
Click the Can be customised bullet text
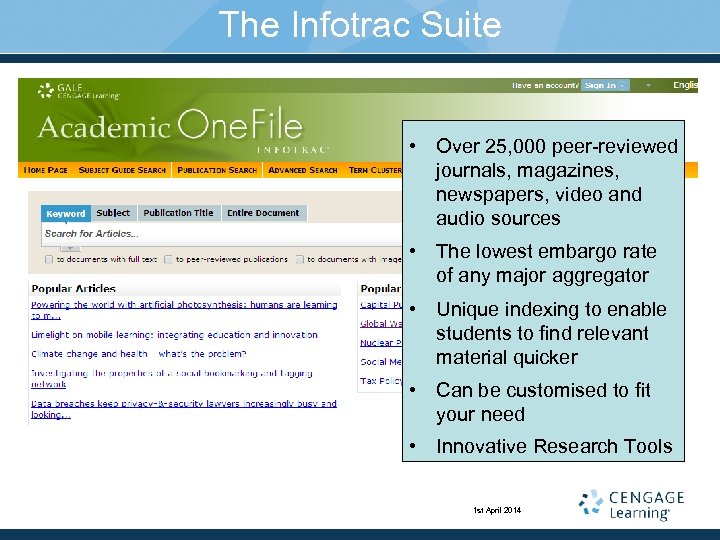543,402
